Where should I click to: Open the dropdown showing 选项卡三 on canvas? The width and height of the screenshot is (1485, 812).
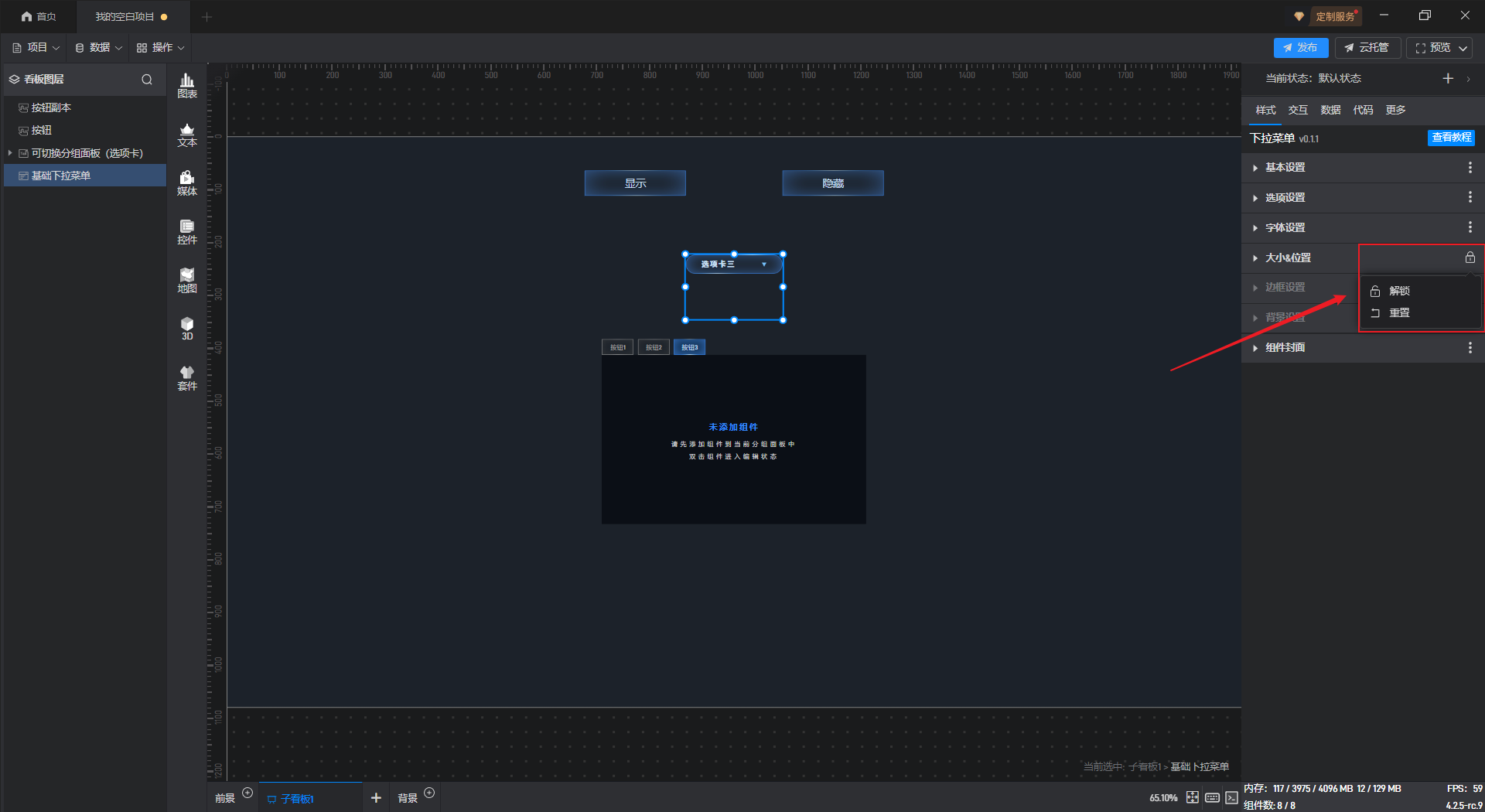[x=733, y=264]
